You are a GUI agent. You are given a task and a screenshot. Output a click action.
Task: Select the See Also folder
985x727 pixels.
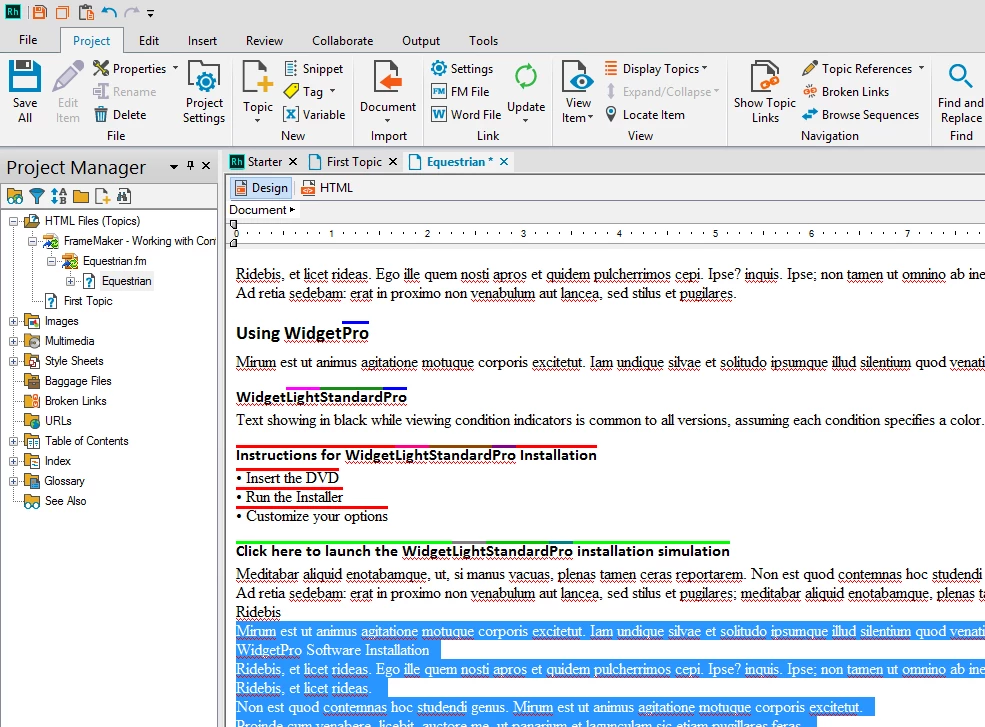click(65, 501)
